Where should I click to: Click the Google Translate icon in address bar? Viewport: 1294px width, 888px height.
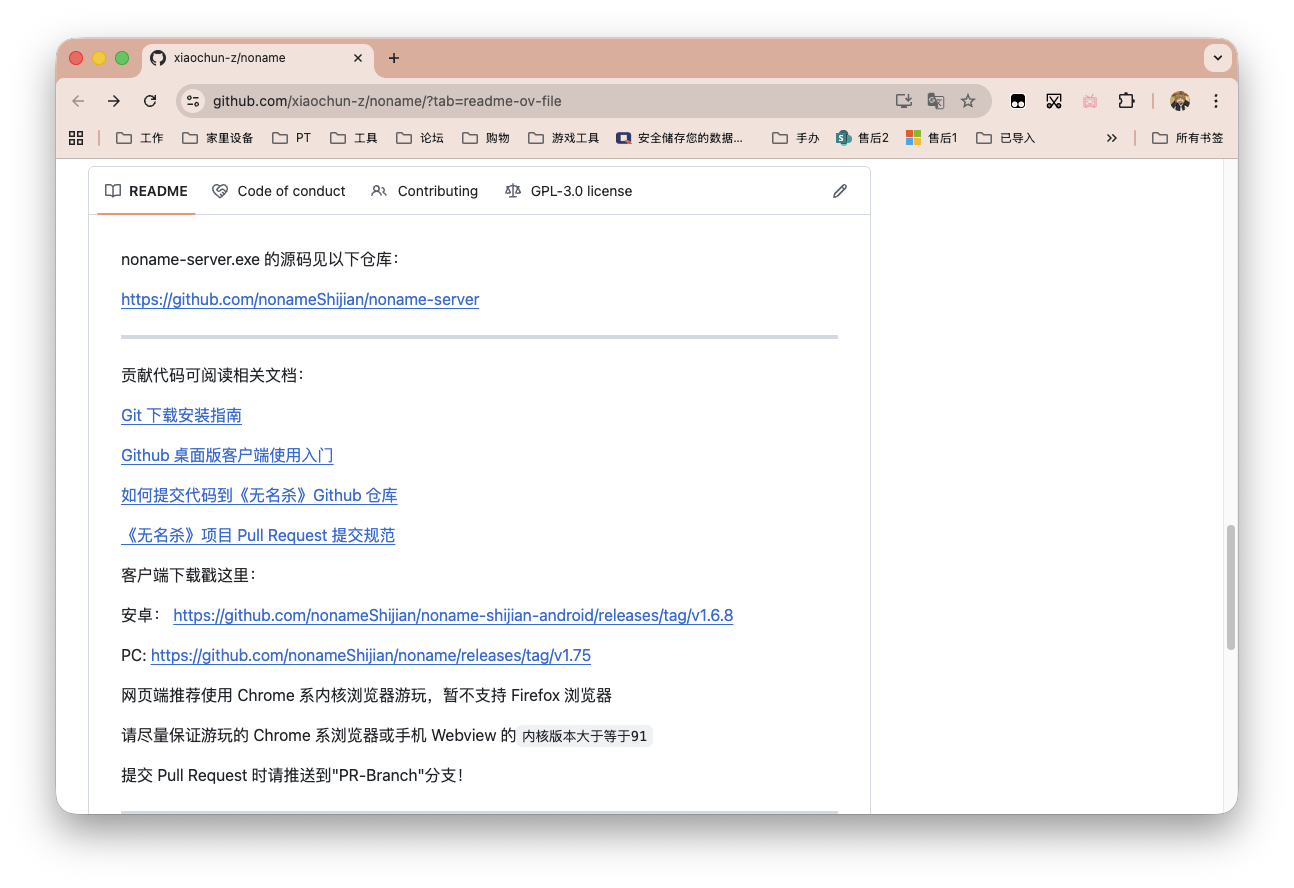coord(935,101)
